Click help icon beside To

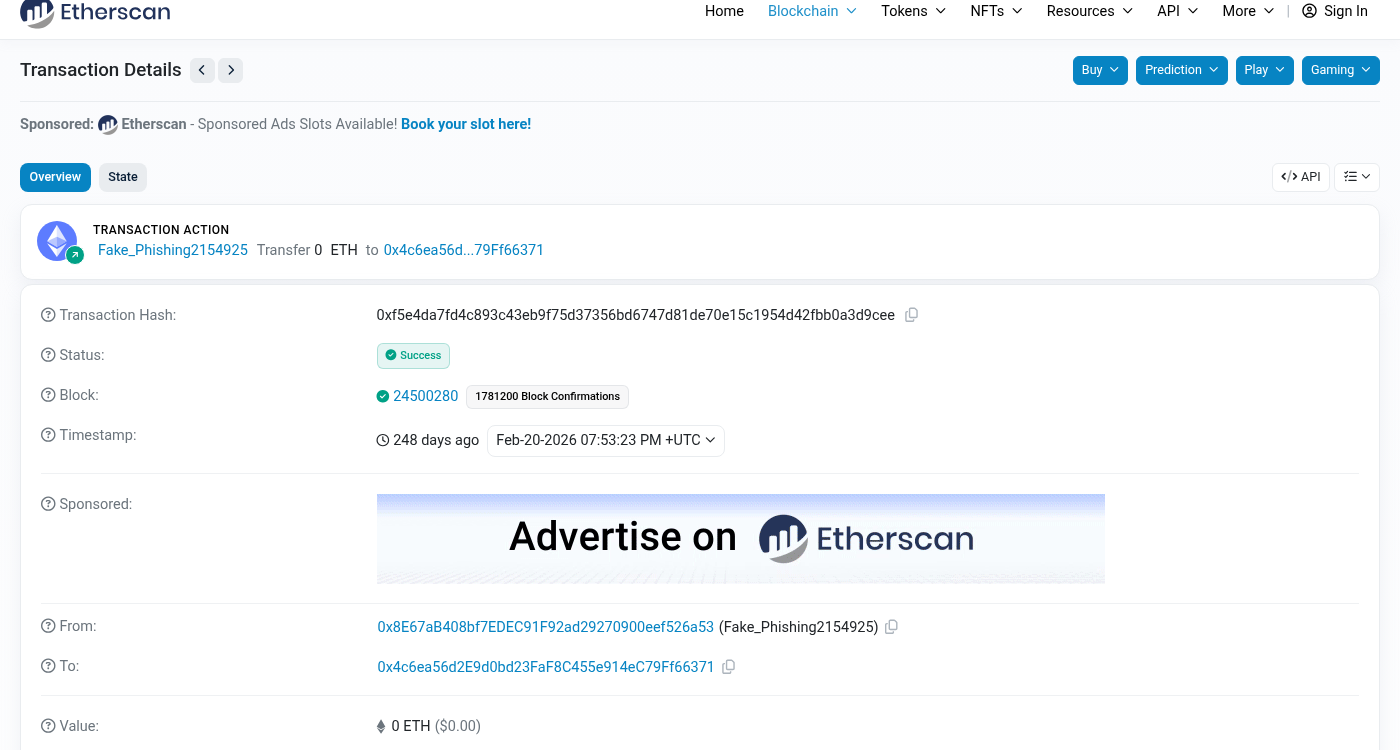tap(48, 666)
